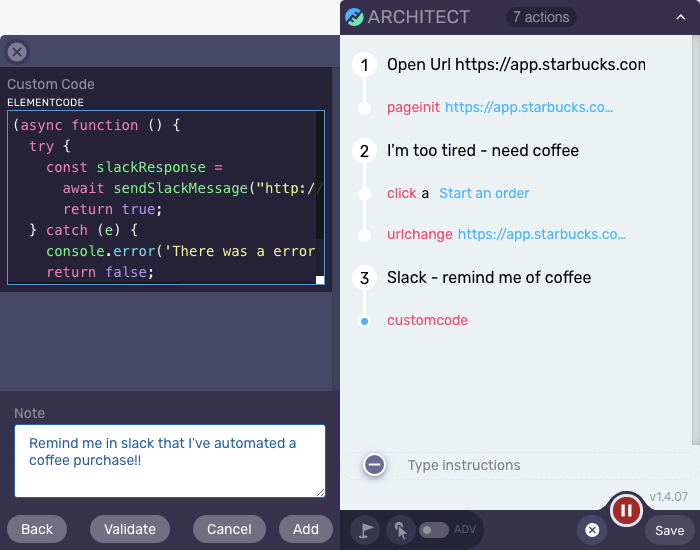
Task: Select step 1 Open Url
Action: point(516,65)
